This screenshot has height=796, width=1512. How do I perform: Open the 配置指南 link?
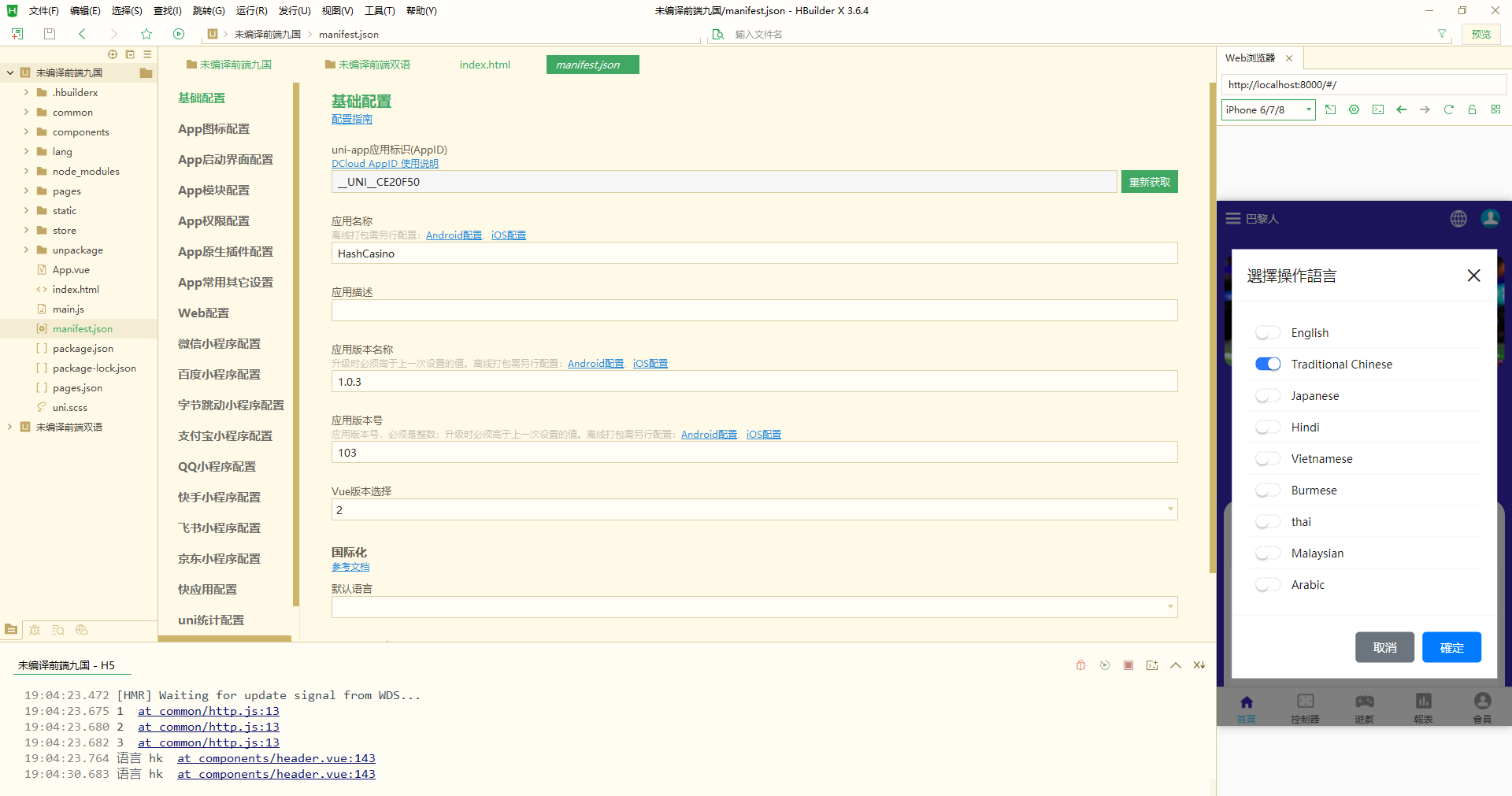point(352,119)
